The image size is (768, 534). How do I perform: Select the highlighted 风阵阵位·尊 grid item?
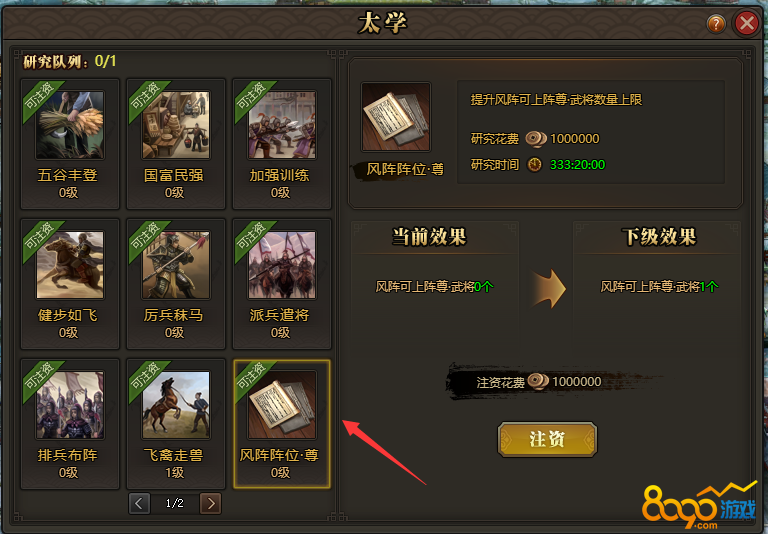click(x=282, y=424)
